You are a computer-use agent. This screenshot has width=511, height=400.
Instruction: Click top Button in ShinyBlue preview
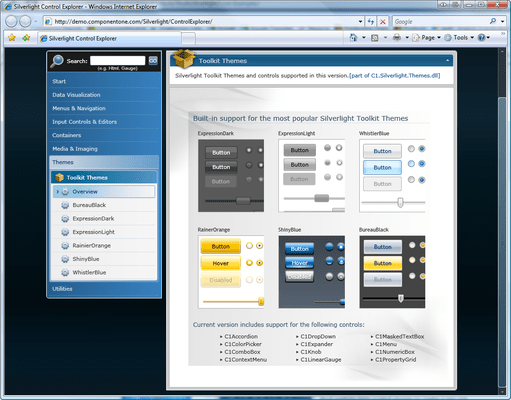click(x=299, y=249)
